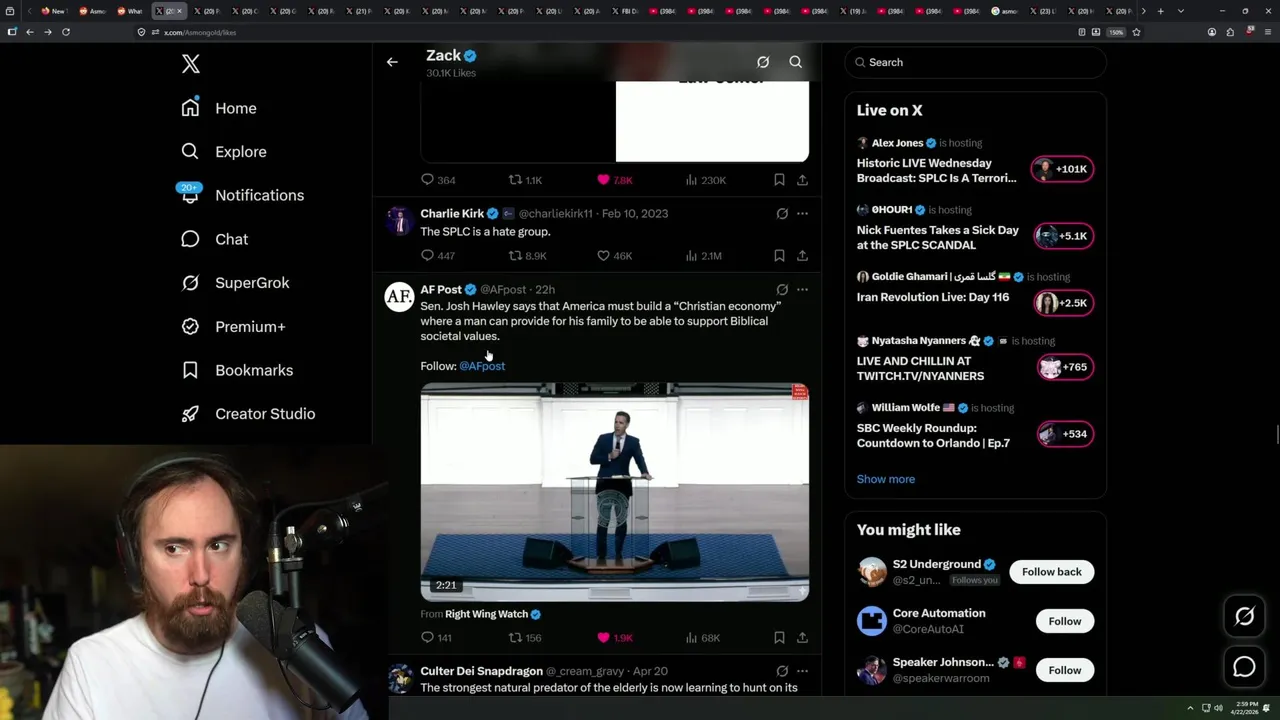Click the search icon in Zack's header
Image resolution: width=1280 pixels, height=720 pixels.
tap(796, 62)
